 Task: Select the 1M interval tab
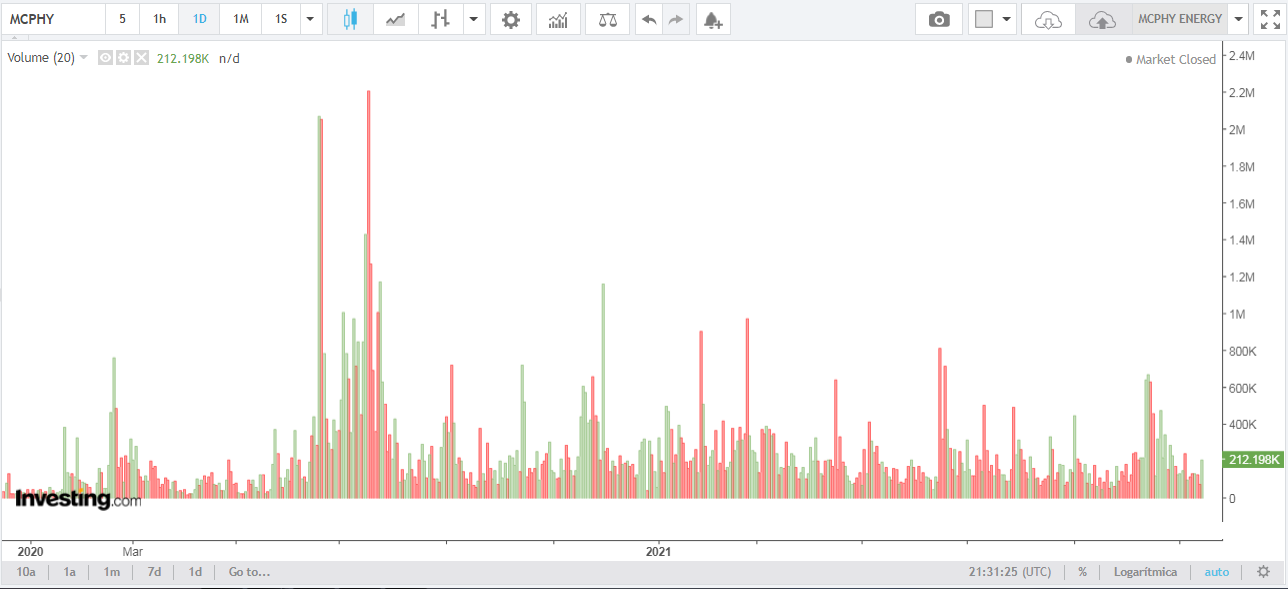click(x=241, y=19)
